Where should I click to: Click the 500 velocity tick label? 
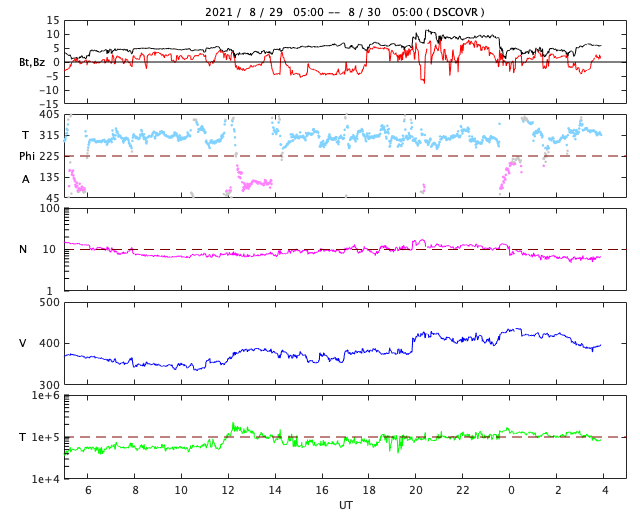tap(49, 303)
